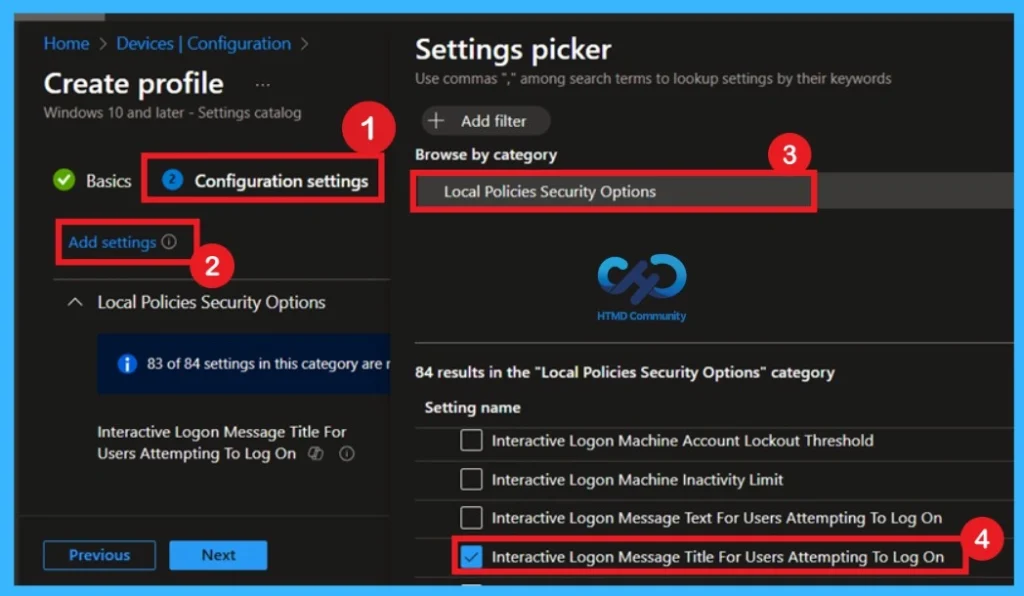This screenshot has width=1024, height=596.
Task: Collapse the Local Policies Security Options section
Action: pyautogui.click(x=75, y=301)
